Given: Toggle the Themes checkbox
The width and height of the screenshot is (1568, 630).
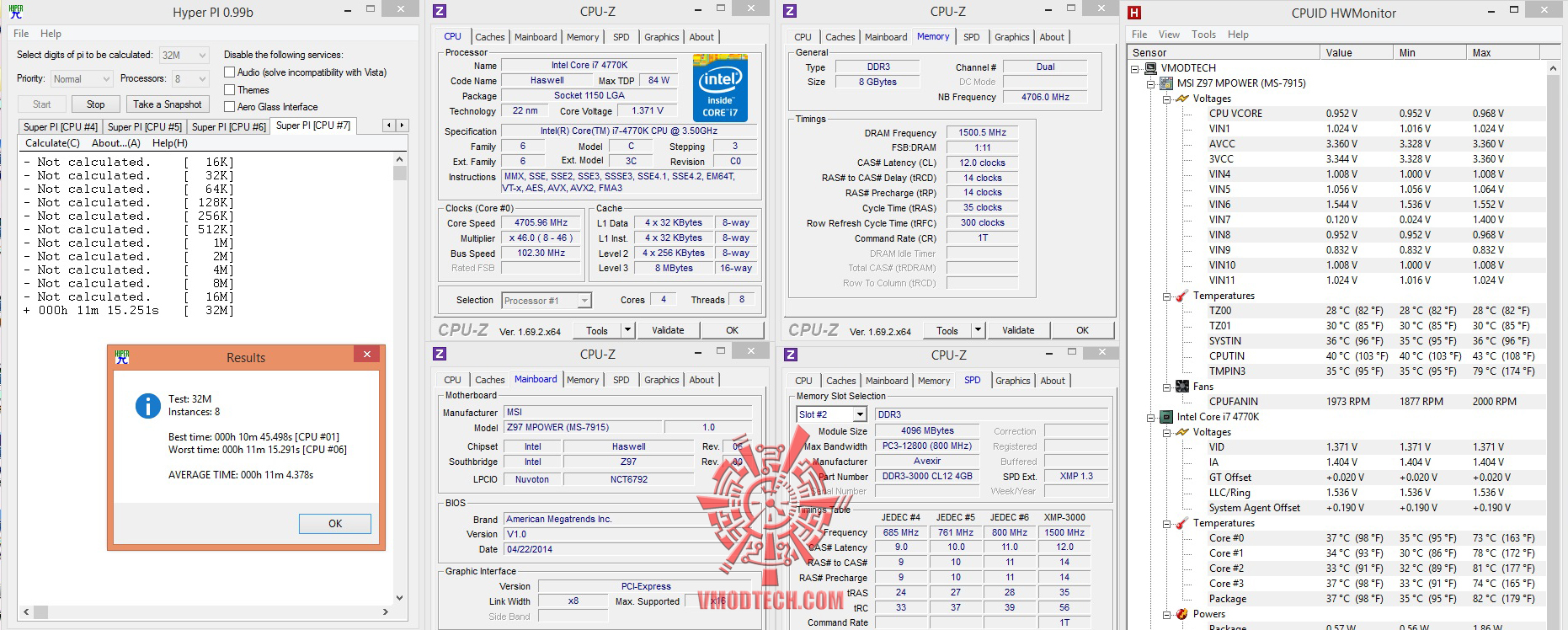Looking at the screenshot, I should [229, 90].
